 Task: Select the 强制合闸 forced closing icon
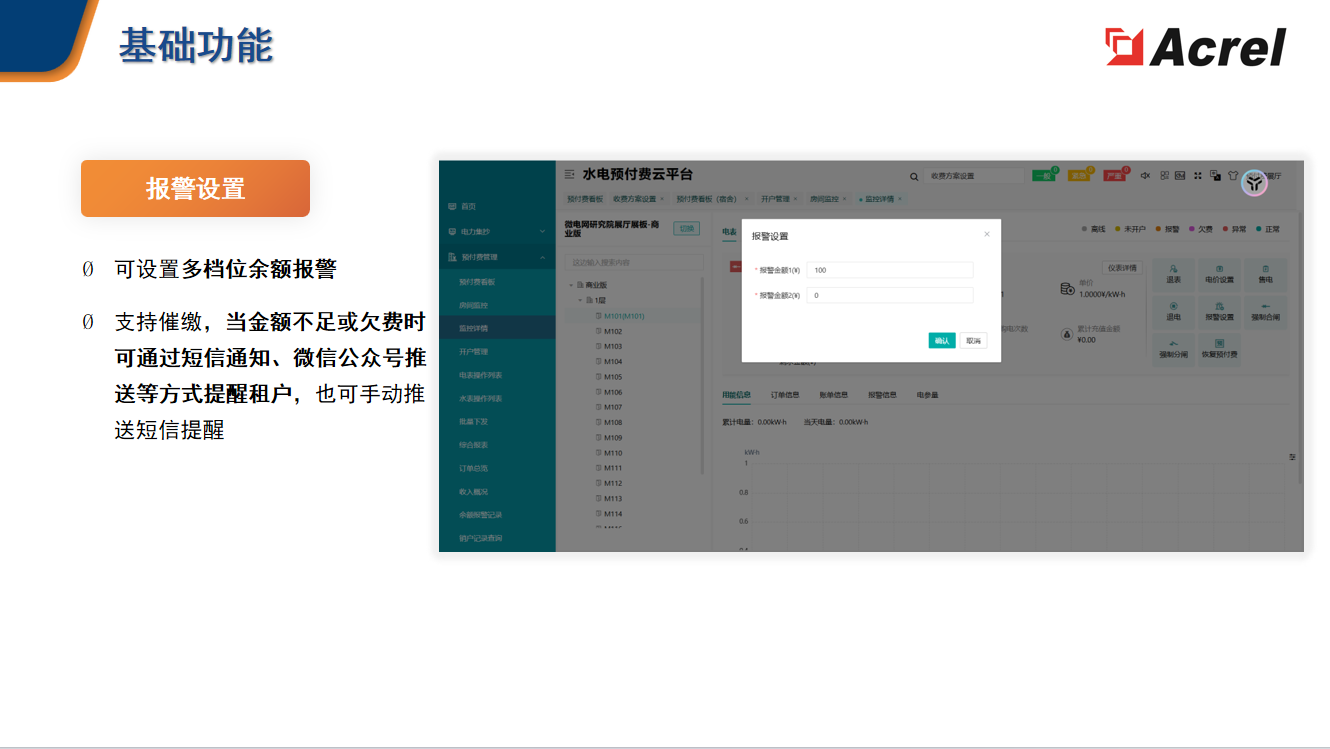point(1266,312)
